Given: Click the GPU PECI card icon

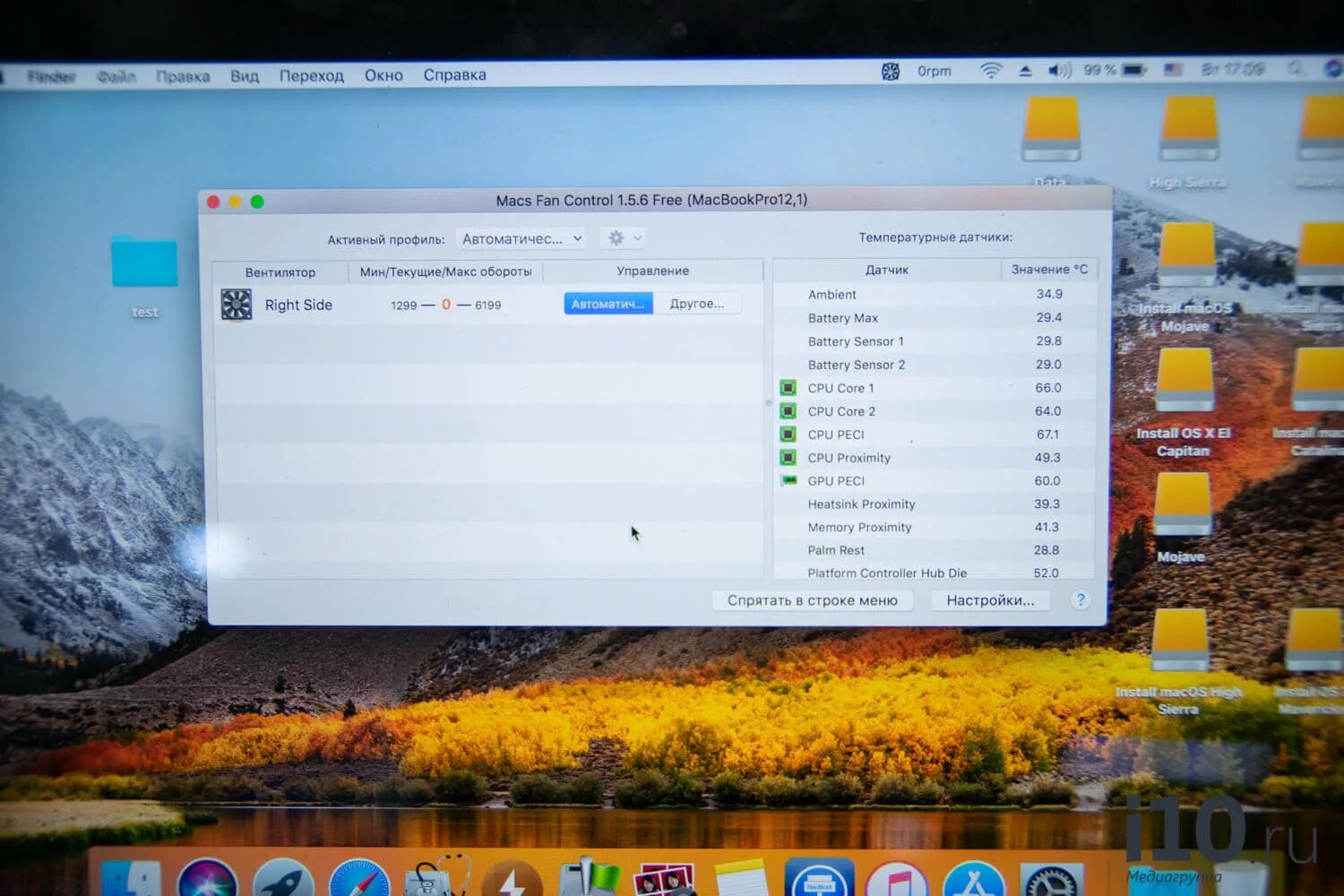Looking at the screenshot, I should click(x=788, y=480).
